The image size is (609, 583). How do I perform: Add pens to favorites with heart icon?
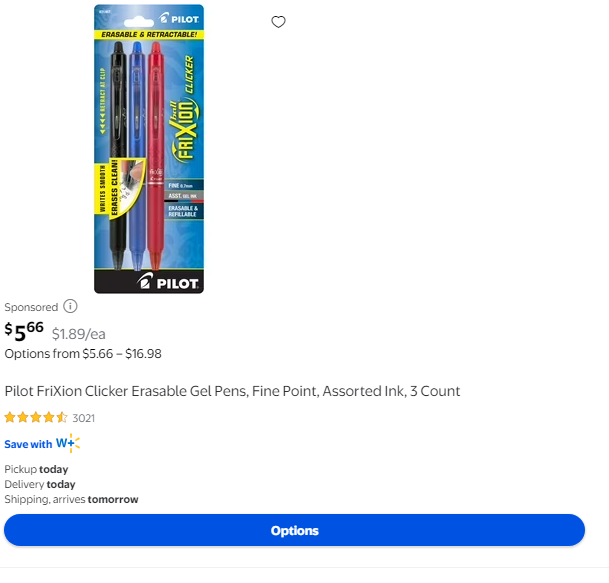tap(278, 22)
